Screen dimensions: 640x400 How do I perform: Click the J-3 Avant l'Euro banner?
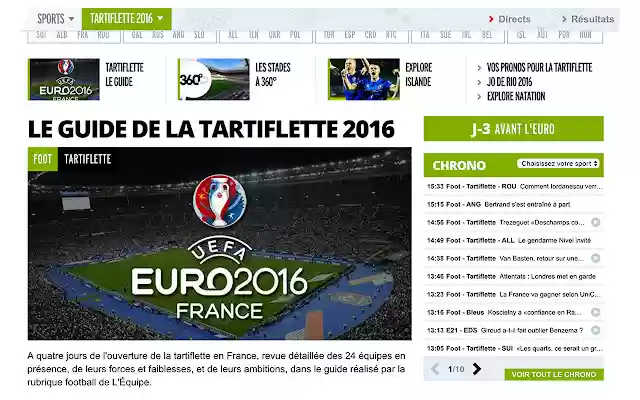[x=513, y=129]
